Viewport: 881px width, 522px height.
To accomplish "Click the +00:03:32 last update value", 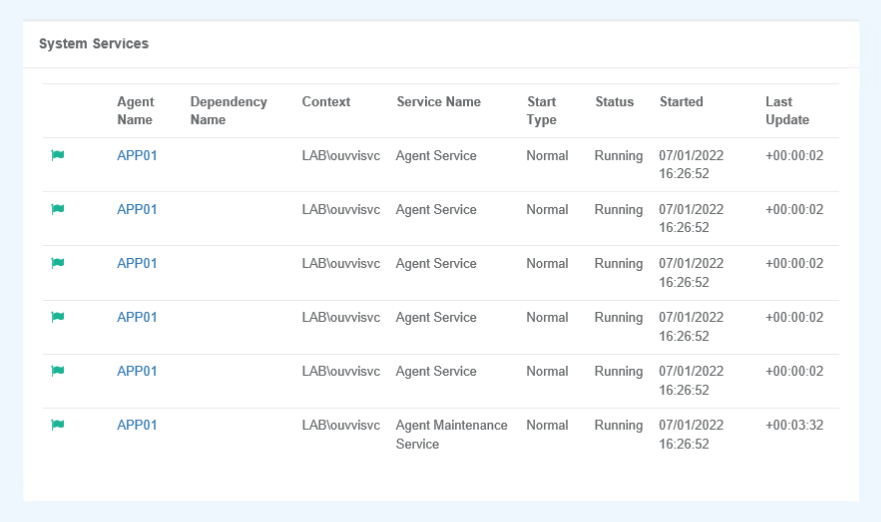I will [x=794, y=425].
